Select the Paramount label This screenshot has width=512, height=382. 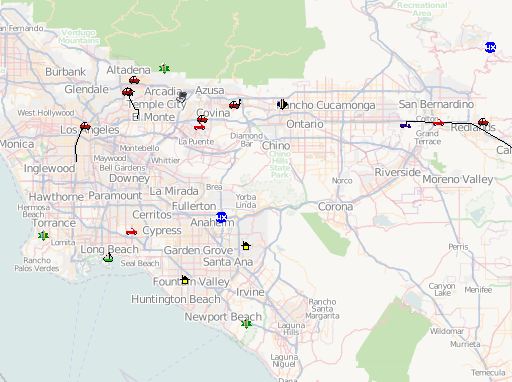(x=115, y=196)
